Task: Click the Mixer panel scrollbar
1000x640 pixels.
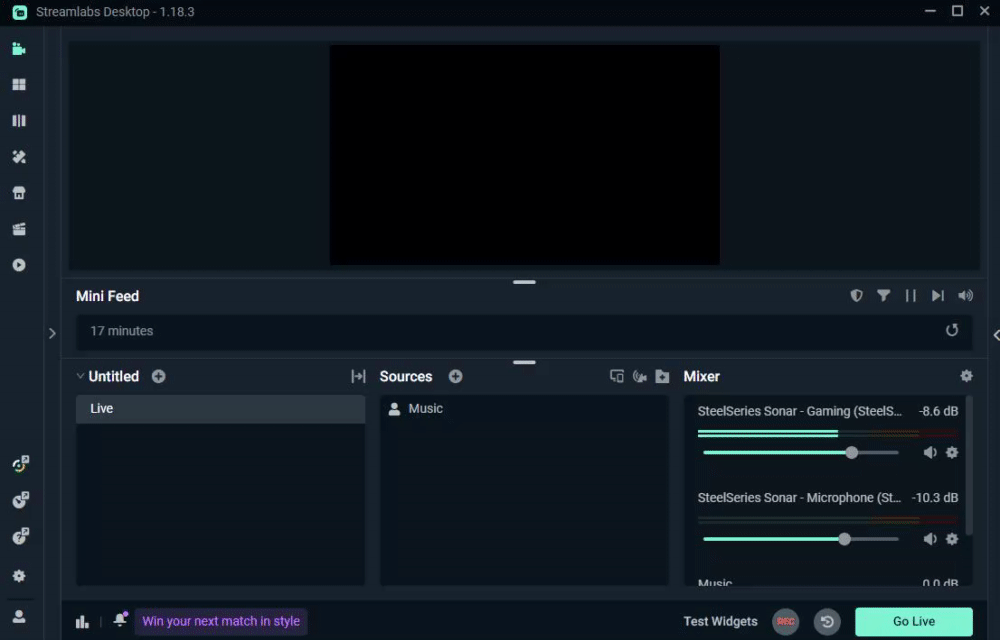Action: (969, 465)
